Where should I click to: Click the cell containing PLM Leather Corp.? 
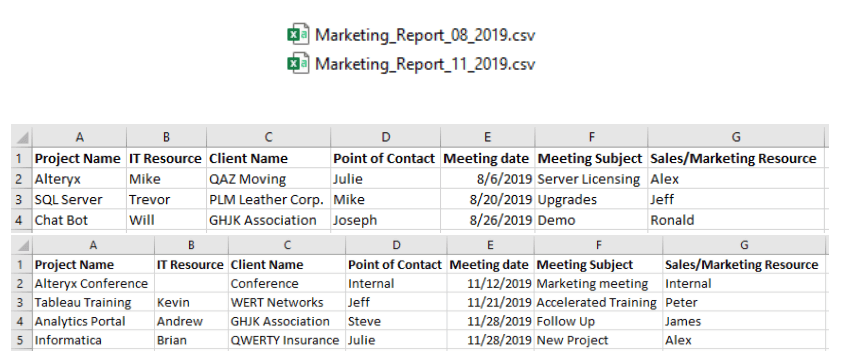tap(269, 200)
